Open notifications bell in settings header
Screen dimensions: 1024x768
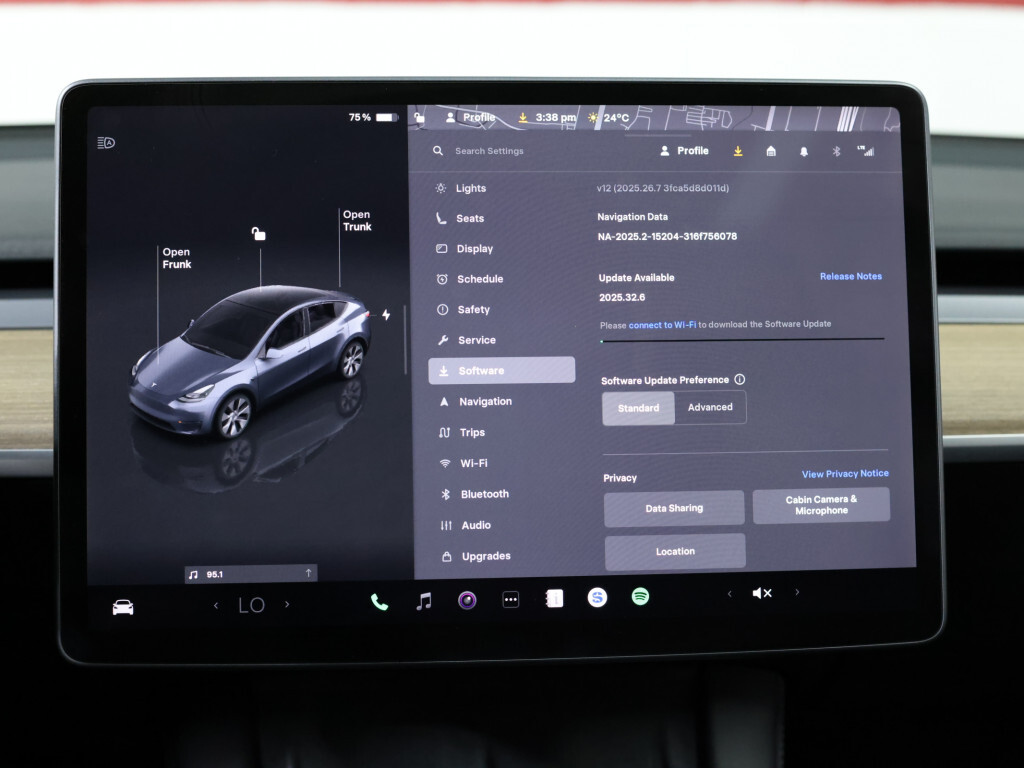click(x=804, y=151)
